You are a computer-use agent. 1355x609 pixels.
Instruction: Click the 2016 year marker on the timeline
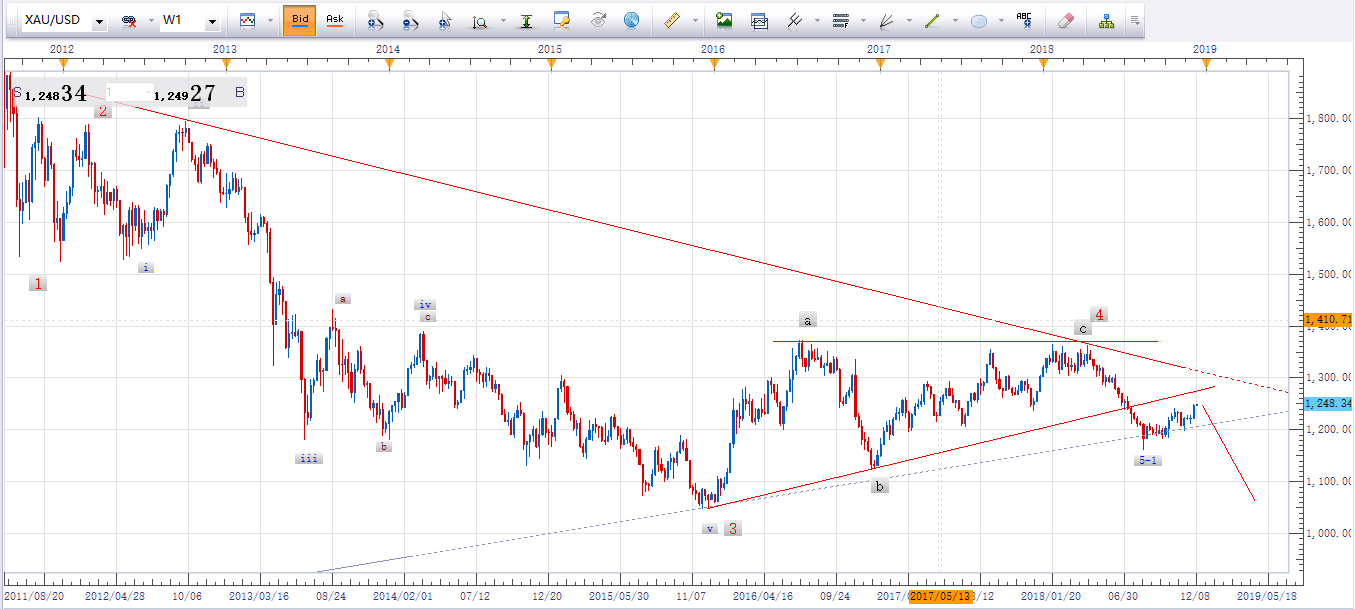[x=713, y=48]
